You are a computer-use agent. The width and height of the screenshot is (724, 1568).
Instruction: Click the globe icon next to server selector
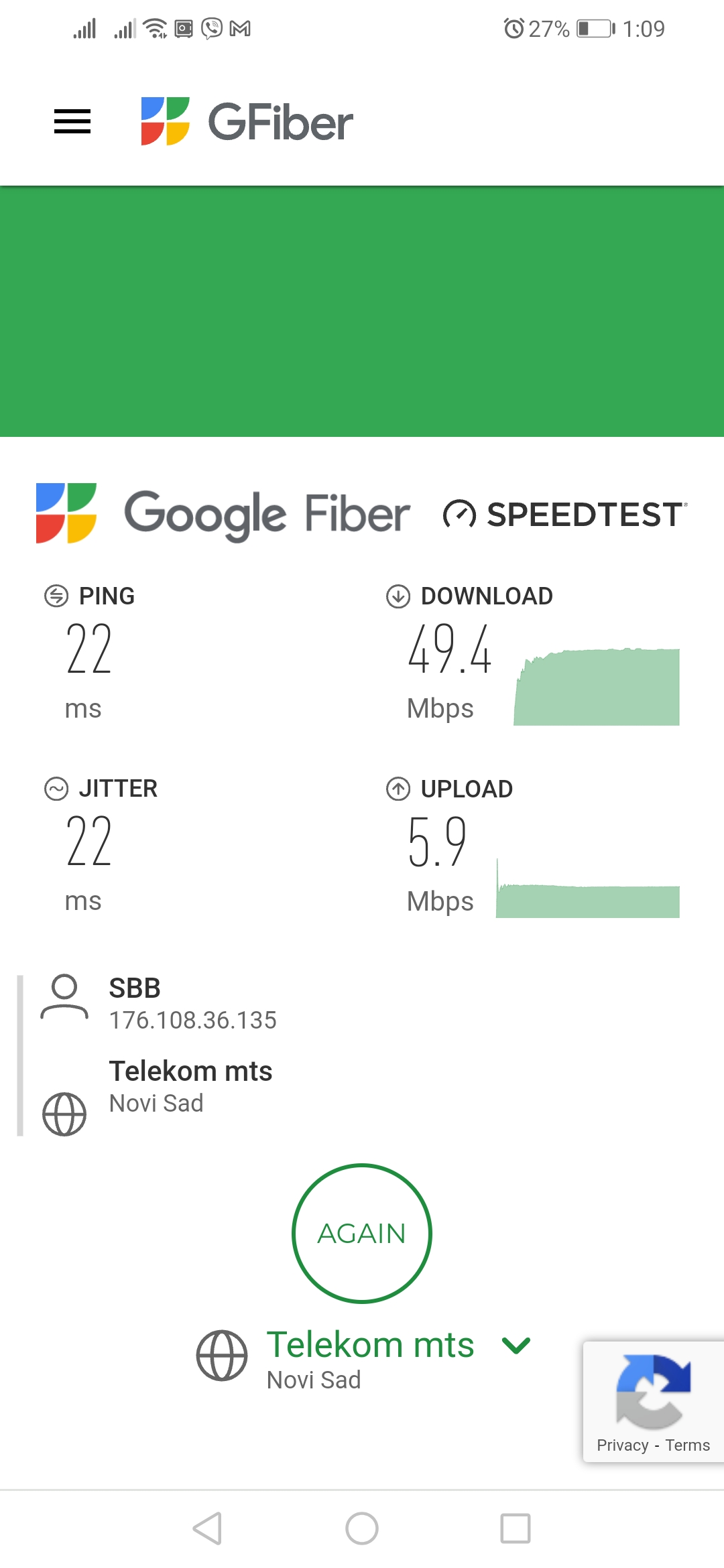click(x=222, y=1356)
